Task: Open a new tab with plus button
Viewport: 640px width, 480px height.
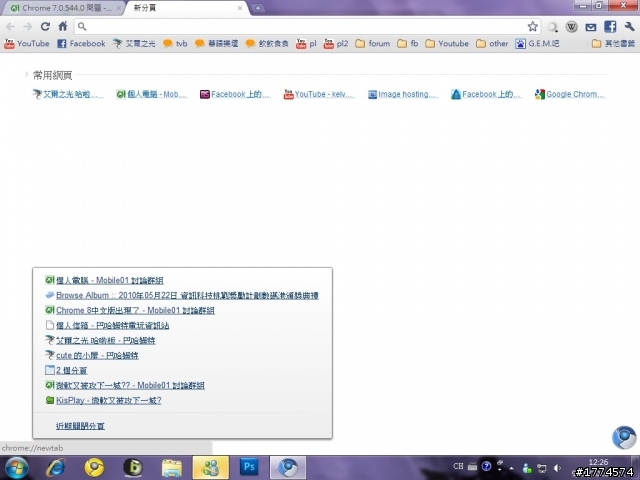Action: (x=258, y=8)
